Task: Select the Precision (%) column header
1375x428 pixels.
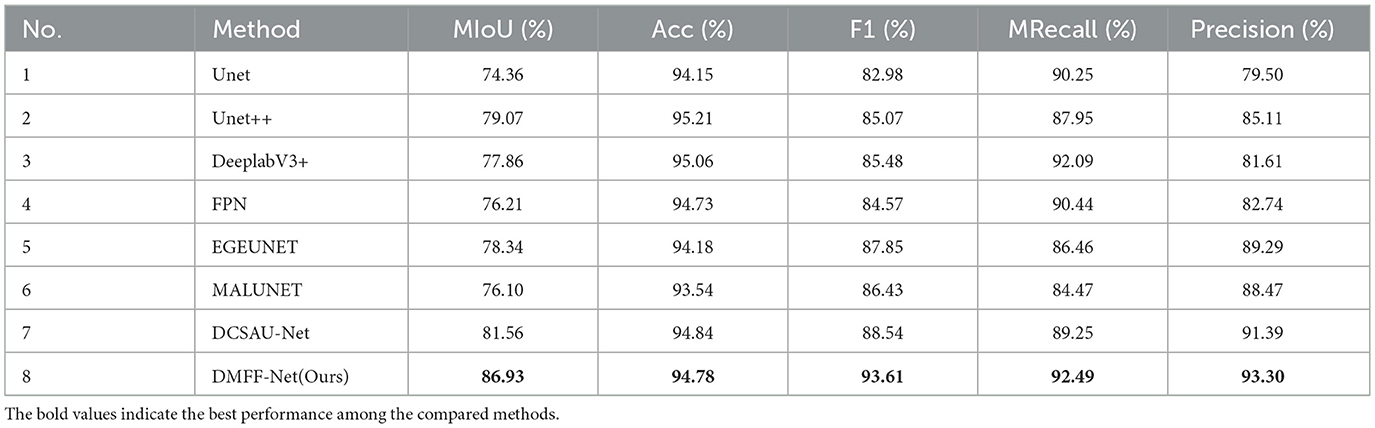Action: click(1262, 30)
